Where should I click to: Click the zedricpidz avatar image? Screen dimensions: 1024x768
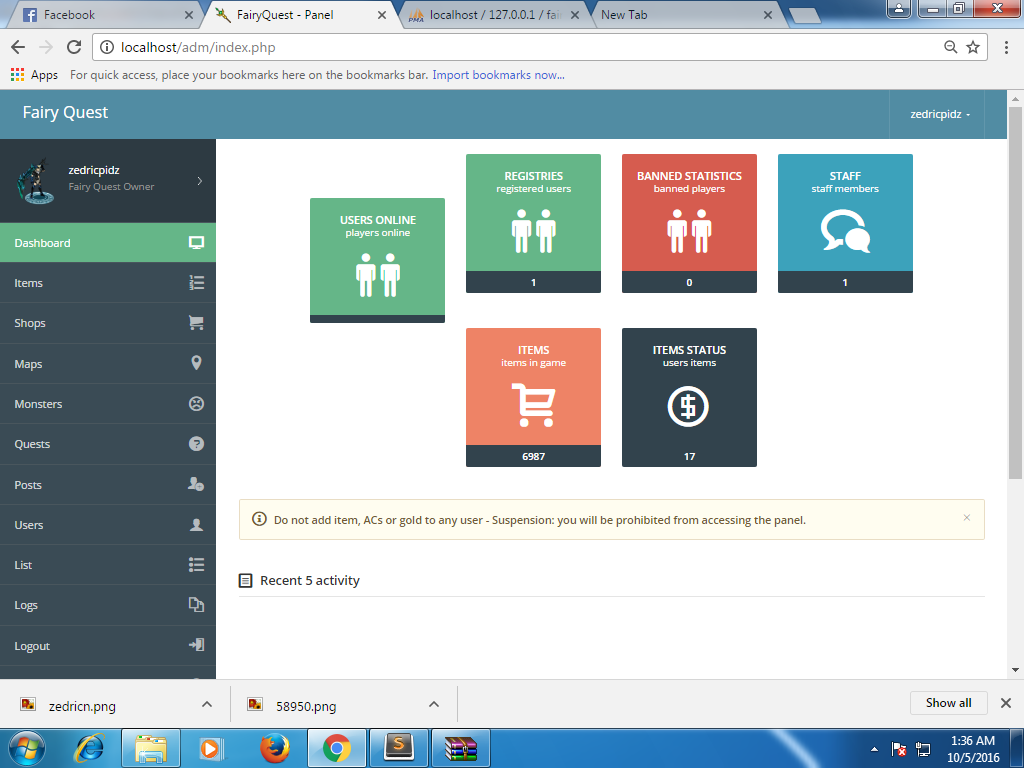pos(35,181)
